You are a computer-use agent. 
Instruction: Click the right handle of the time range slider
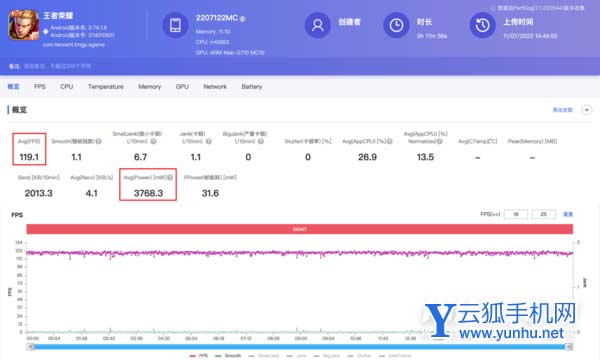pos(569,347)
